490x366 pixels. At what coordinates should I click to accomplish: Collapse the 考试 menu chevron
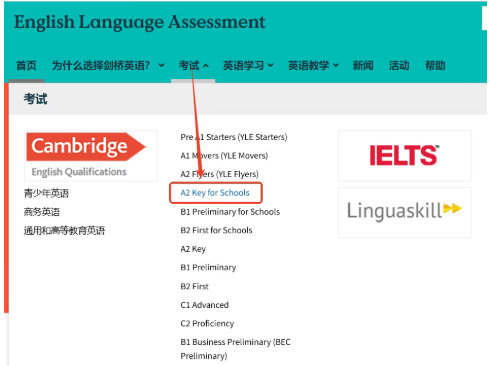[206, 66]
